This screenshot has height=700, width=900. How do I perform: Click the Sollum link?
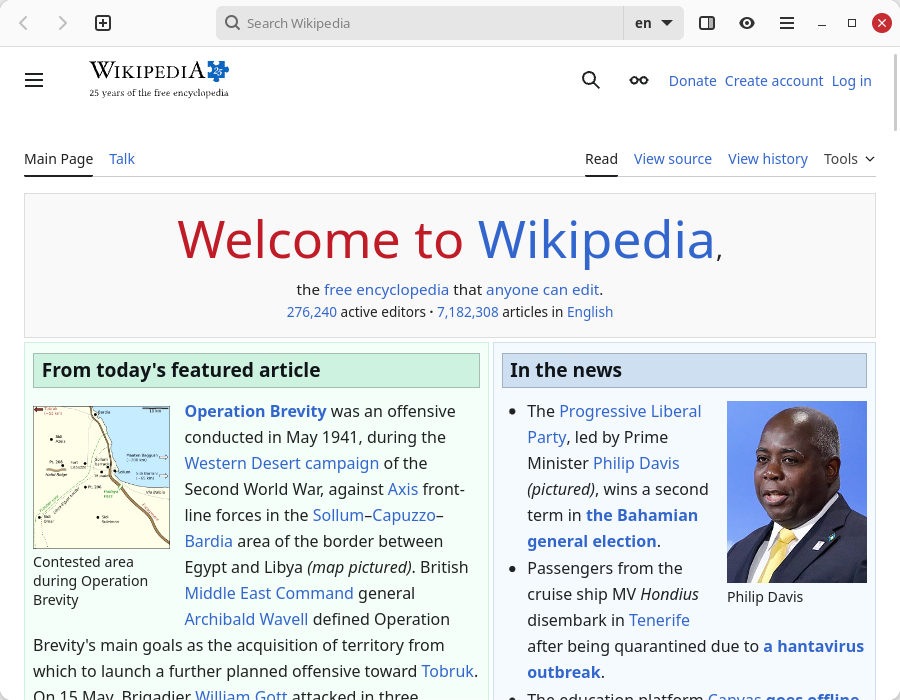pyautogui.click(x=338, y=515)
